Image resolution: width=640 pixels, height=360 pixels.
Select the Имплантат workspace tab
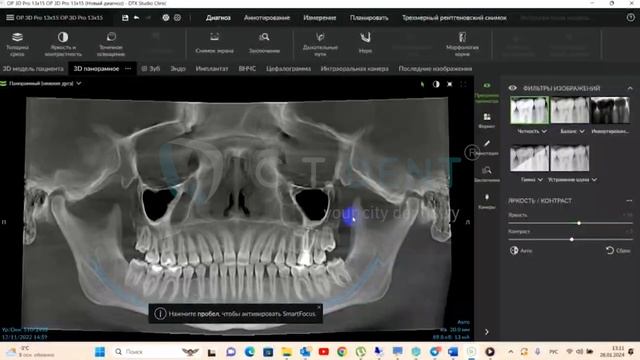[x=212, y=69]
